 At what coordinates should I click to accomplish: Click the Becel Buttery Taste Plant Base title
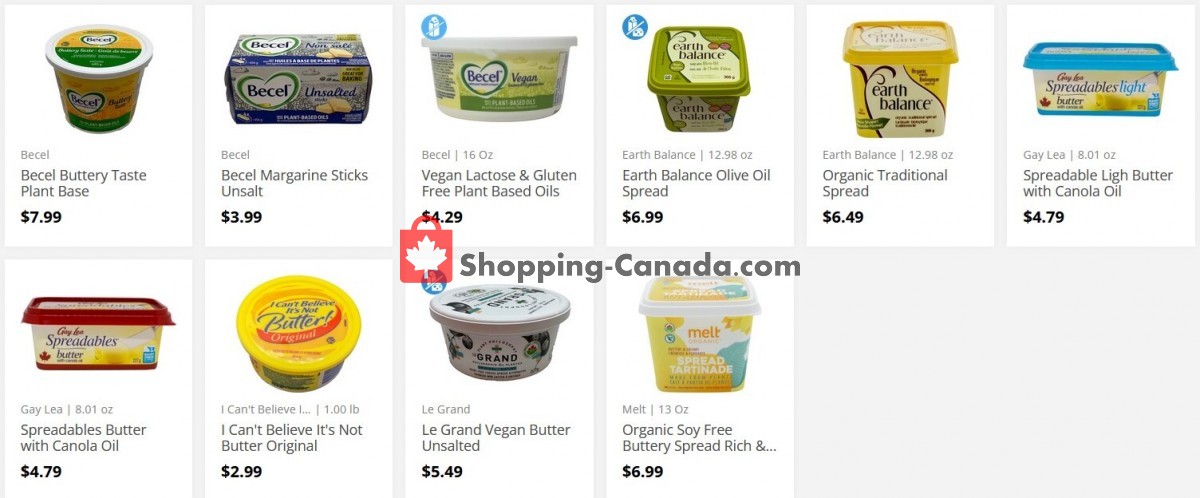tap(84, 183)
